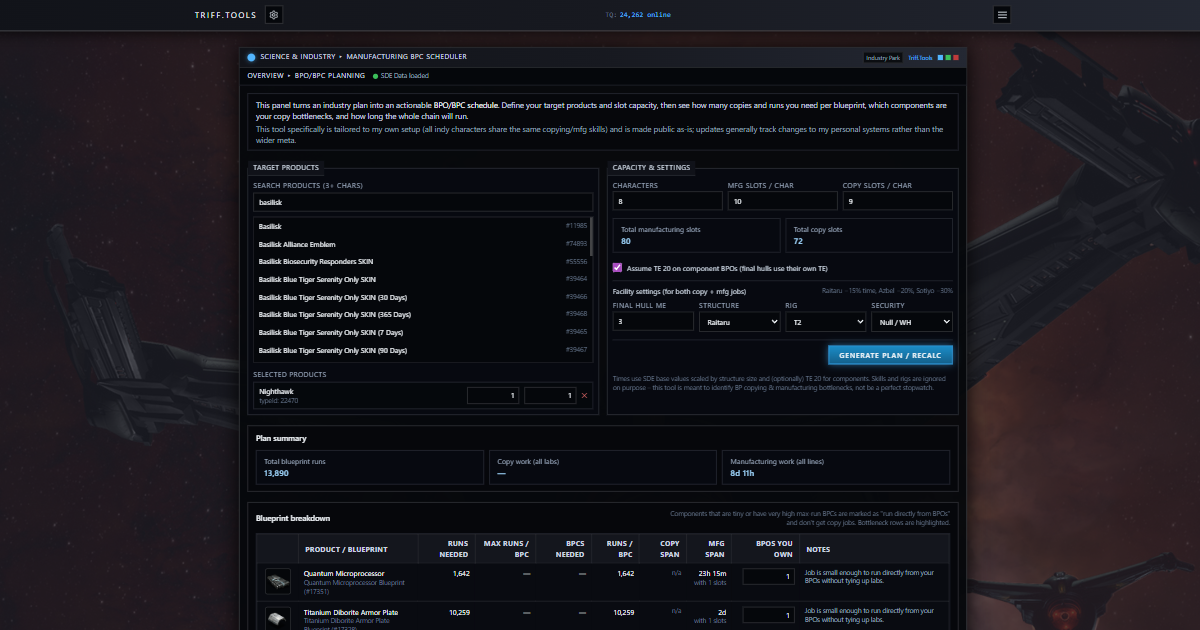Click the Characters input field
Screen dimensions: 1200x630
pos(665,202)
